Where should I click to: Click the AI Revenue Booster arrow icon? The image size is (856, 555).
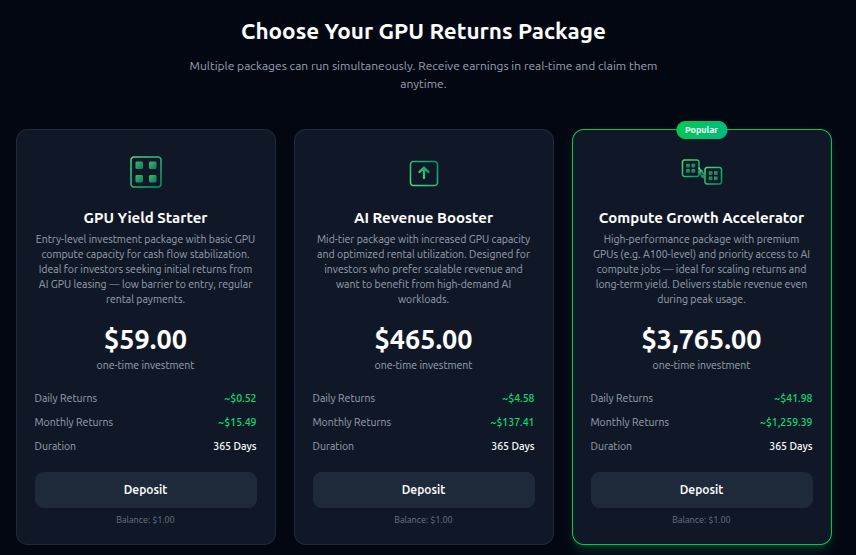pyautogui.click(x=424, y=173)
